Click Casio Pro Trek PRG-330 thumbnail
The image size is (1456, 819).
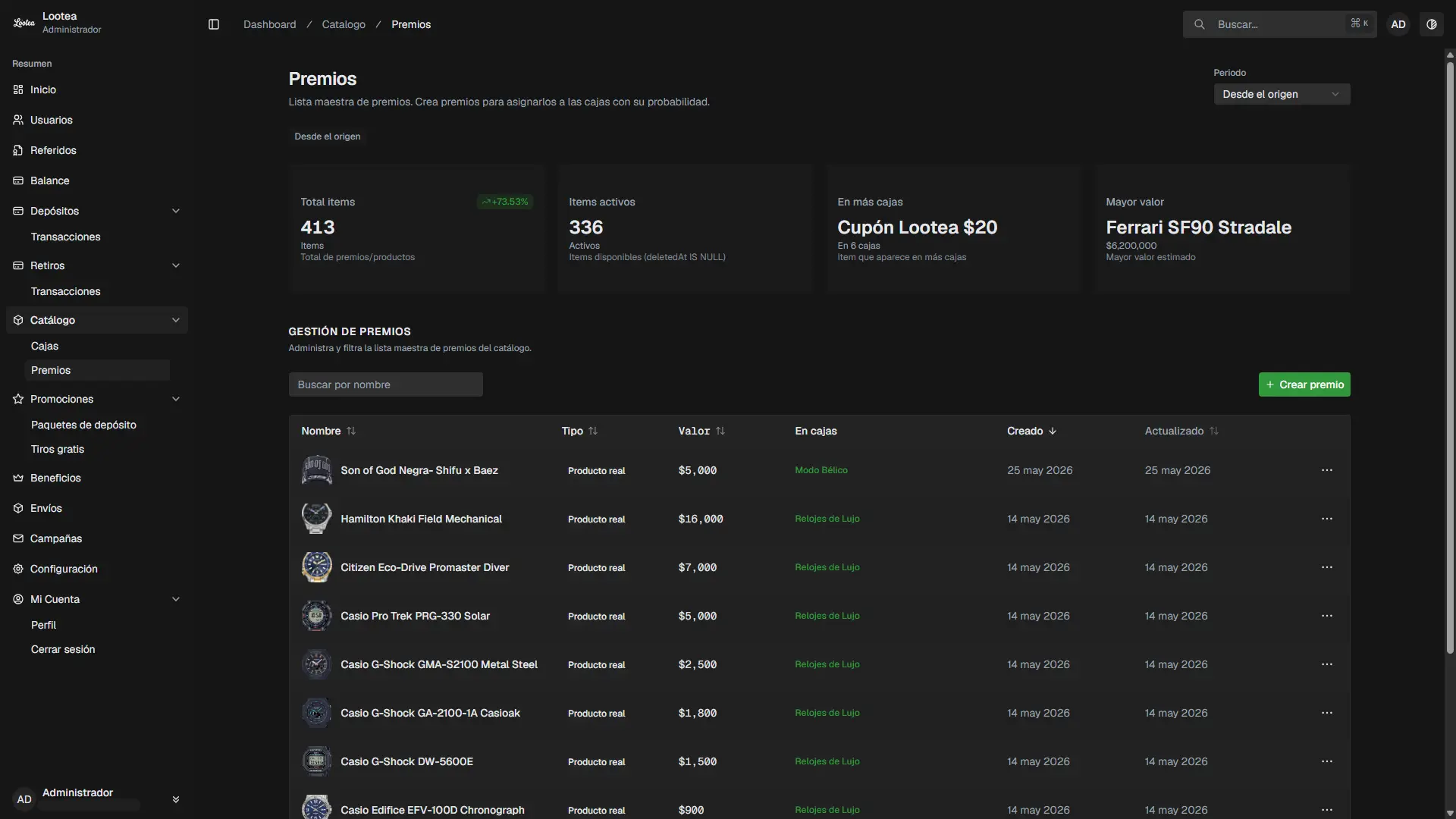coord(316,616)
